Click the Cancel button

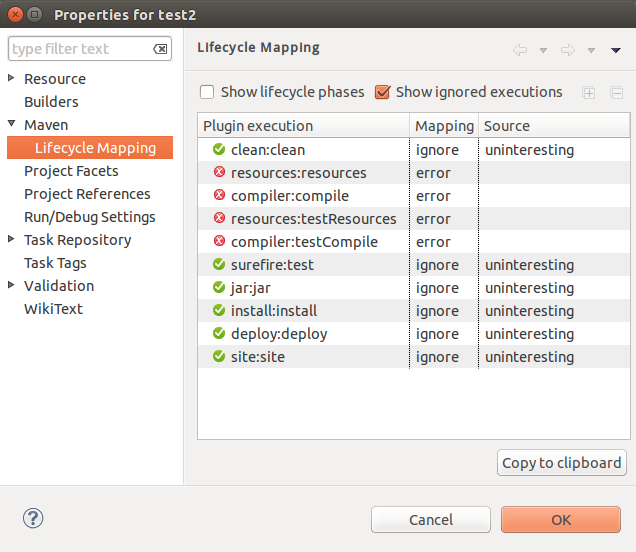[x=431, y=520]
